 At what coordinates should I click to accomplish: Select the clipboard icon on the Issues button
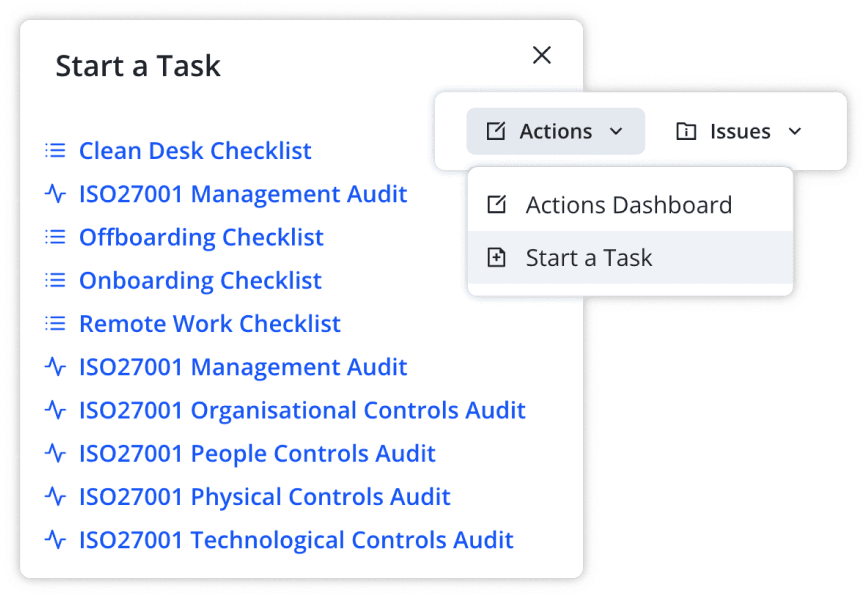click(x=687, y=131)
